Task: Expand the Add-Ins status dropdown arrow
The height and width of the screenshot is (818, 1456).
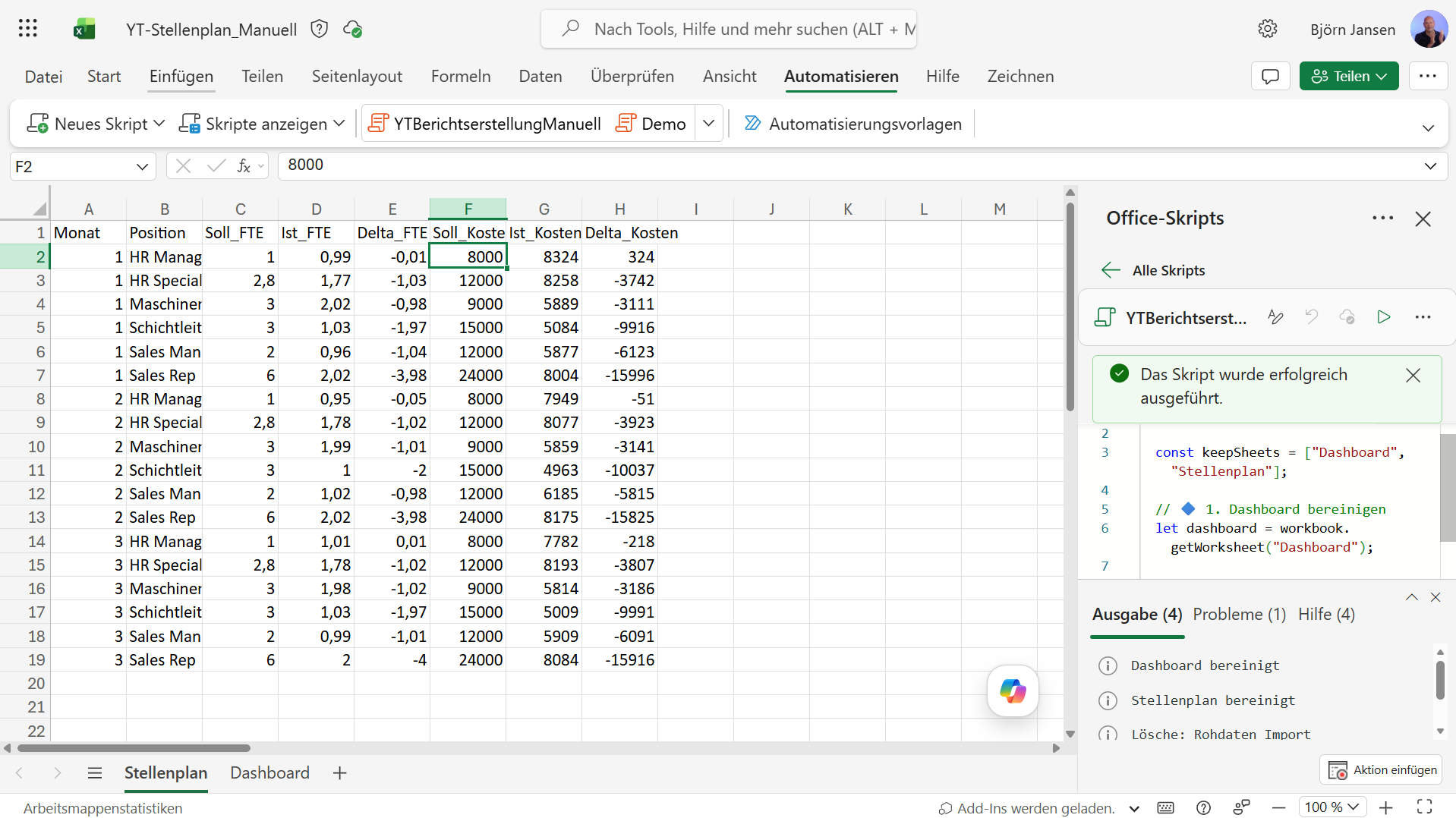Action: 1134,809
